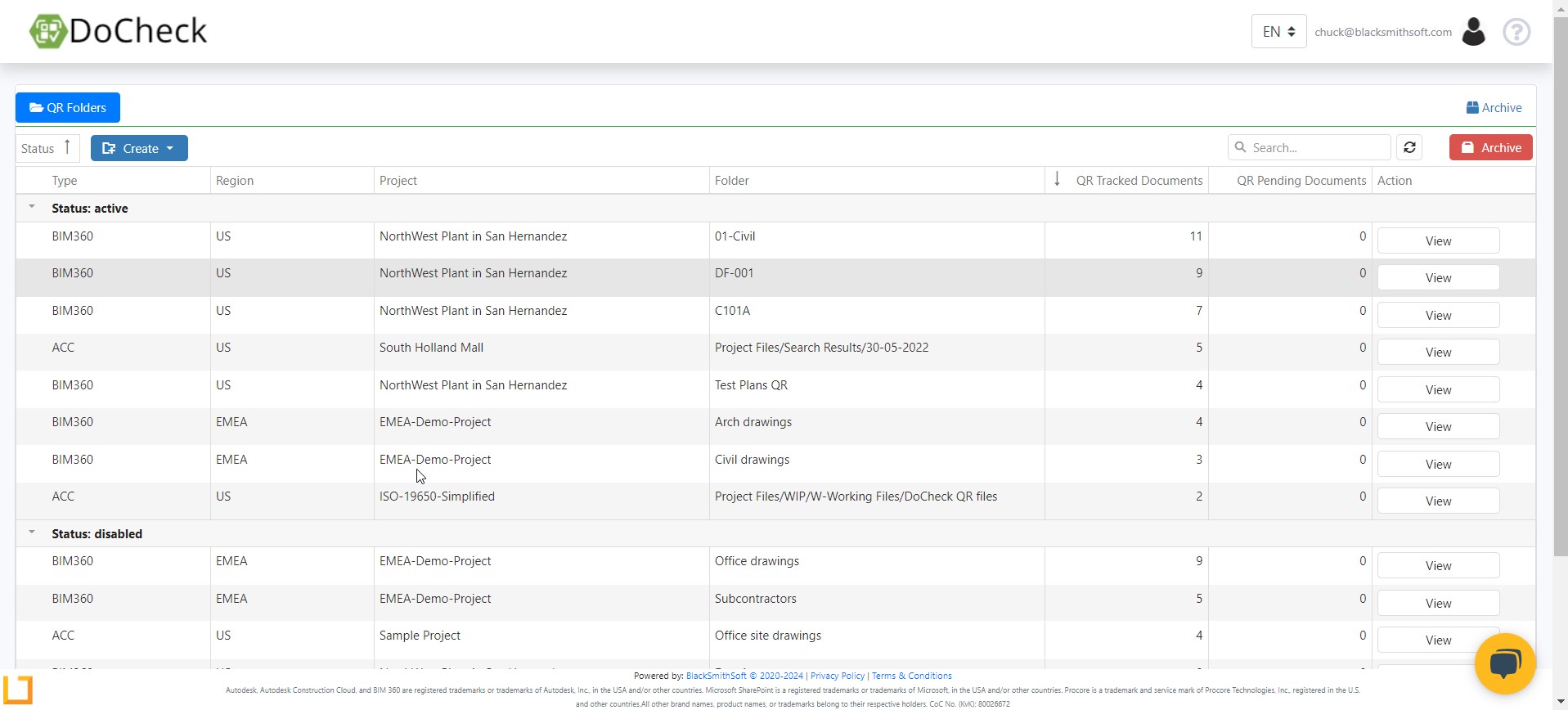The width and height of the screenshot is (1568, 710).
Task: Open the Archive link at top right
Action: coord(1494,108)
